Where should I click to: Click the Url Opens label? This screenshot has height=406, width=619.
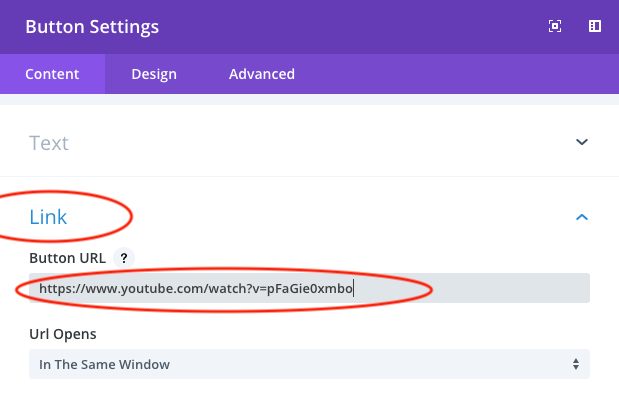[x=61, y=332]
